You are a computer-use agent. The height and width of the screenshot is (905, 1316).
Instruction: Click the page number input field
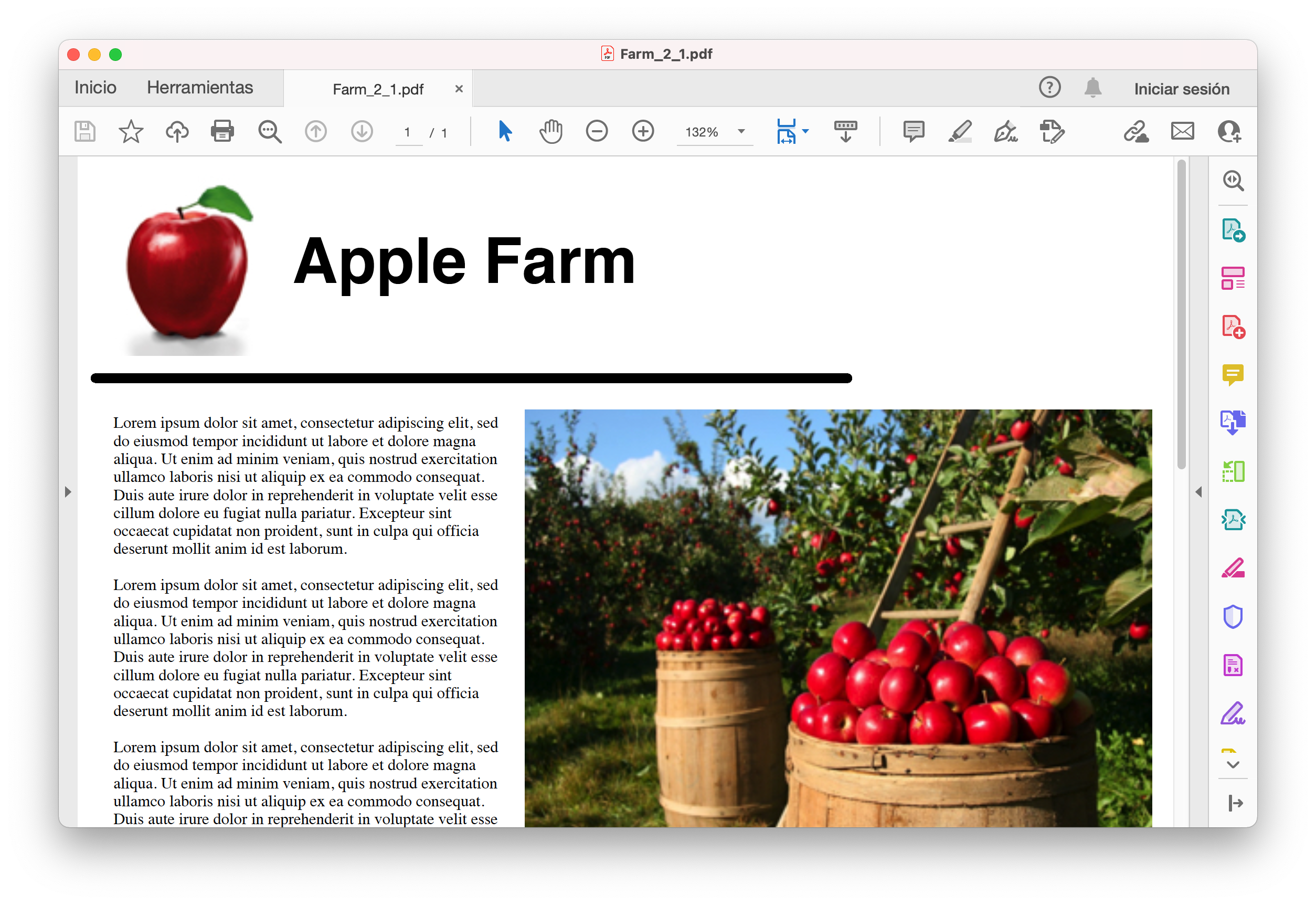pos(408,133)
